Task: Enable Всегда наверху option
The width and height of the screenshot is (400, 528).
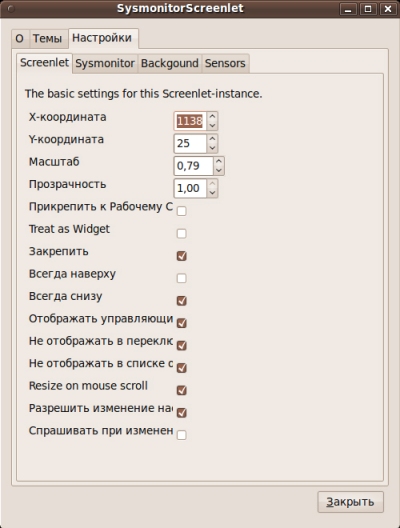Action: (181, 278)
